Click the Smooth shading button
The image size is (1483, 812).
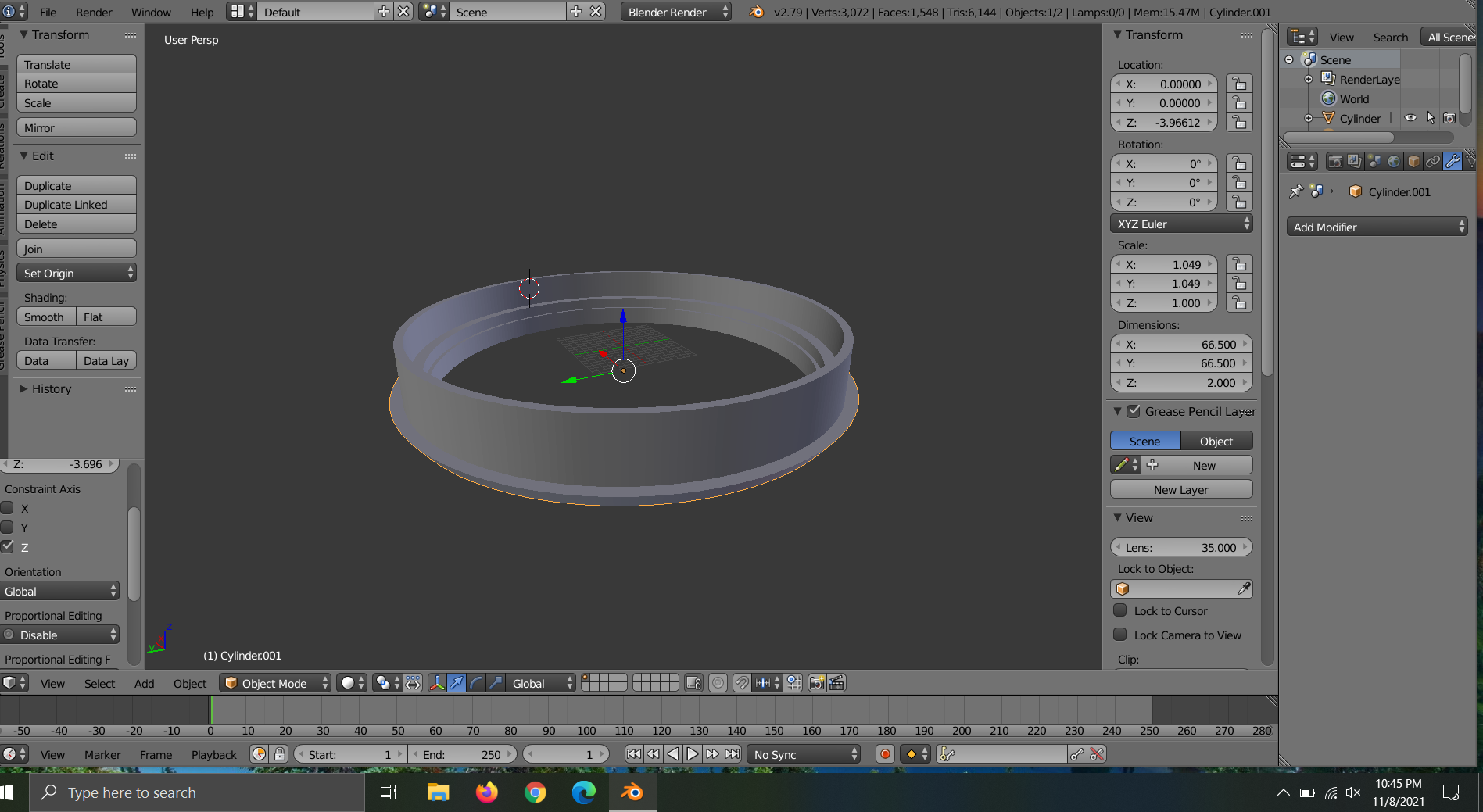45,317
